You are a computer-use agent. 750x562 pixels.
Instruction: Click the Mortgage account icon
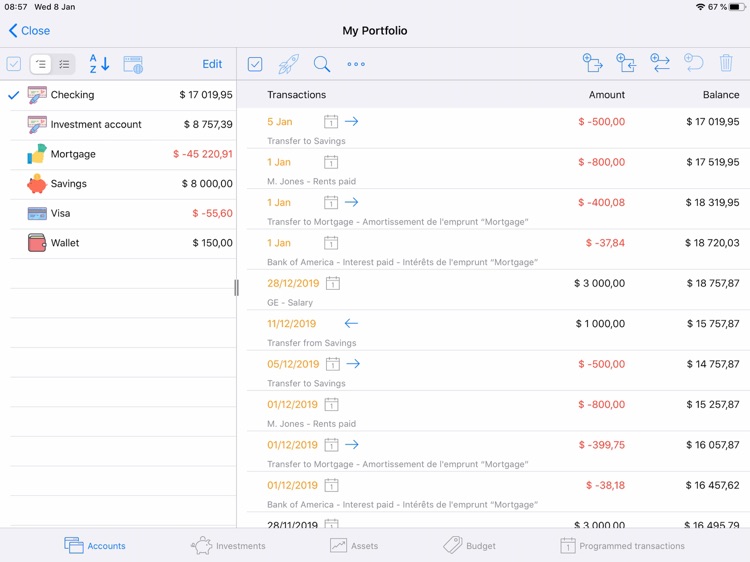[x=37, y=154]
